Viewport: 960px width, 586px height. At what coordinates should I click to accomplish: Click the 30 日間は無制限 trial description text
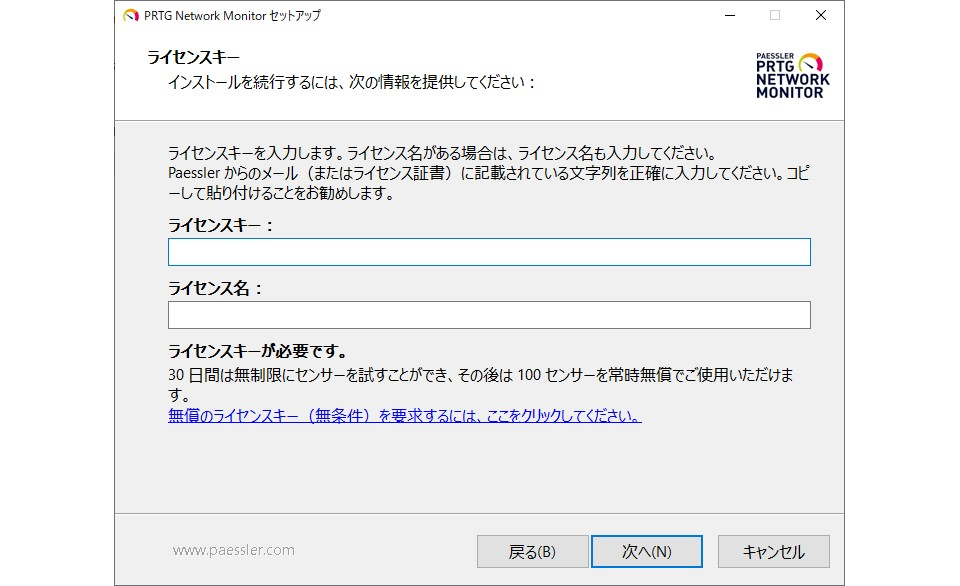[481, 384]
